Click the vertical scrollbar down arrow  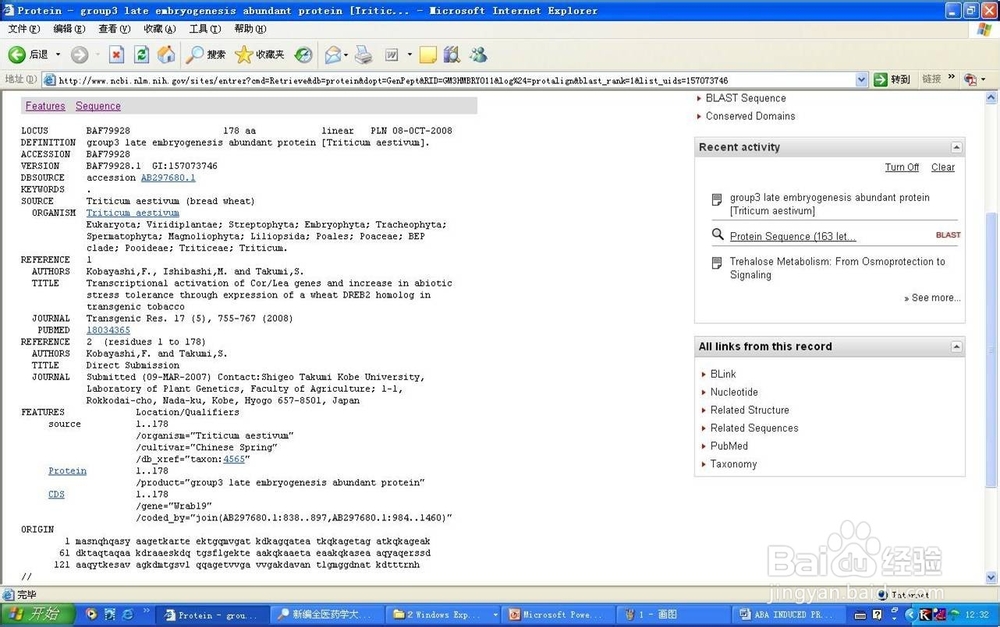[991, 577]
